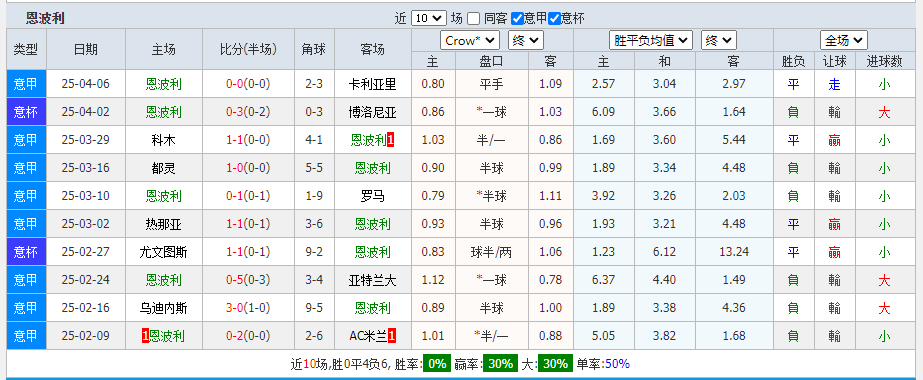923x380 pixels.
Task: Click the 亚特兰大 away team
Action: [373, 280]
